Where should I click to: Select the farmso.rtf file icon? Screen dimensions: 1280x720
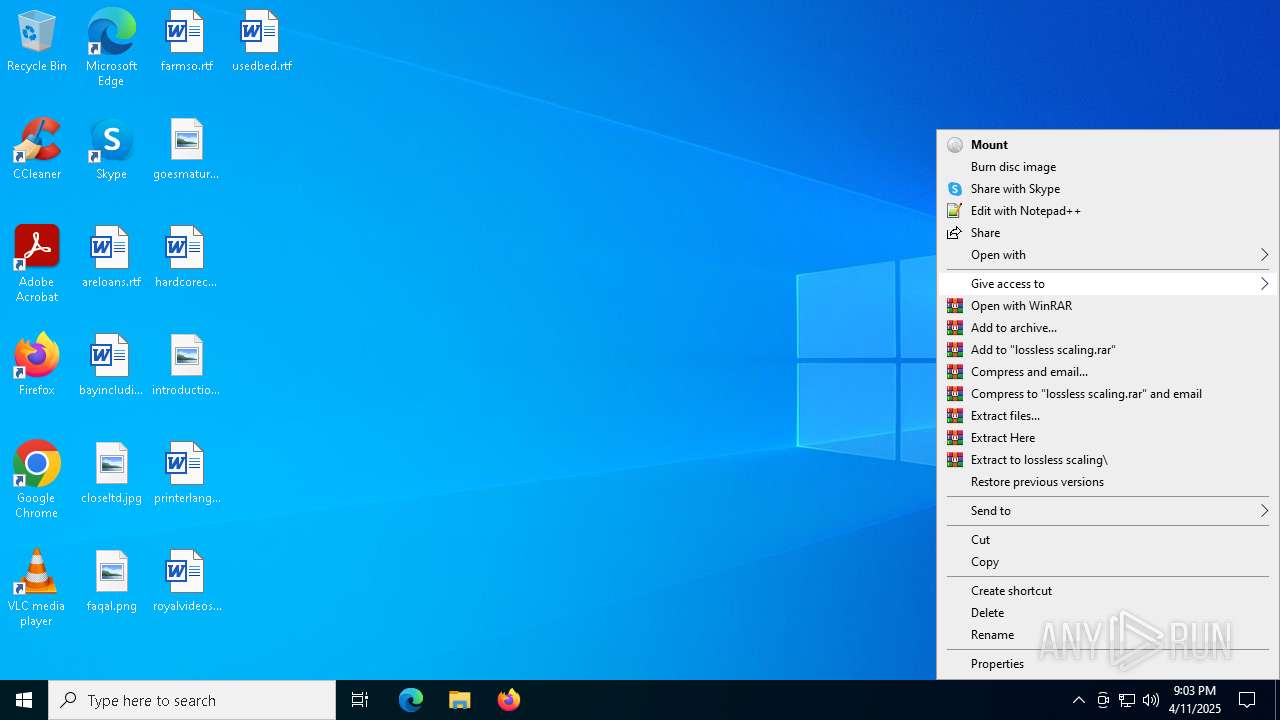(186, 42)
